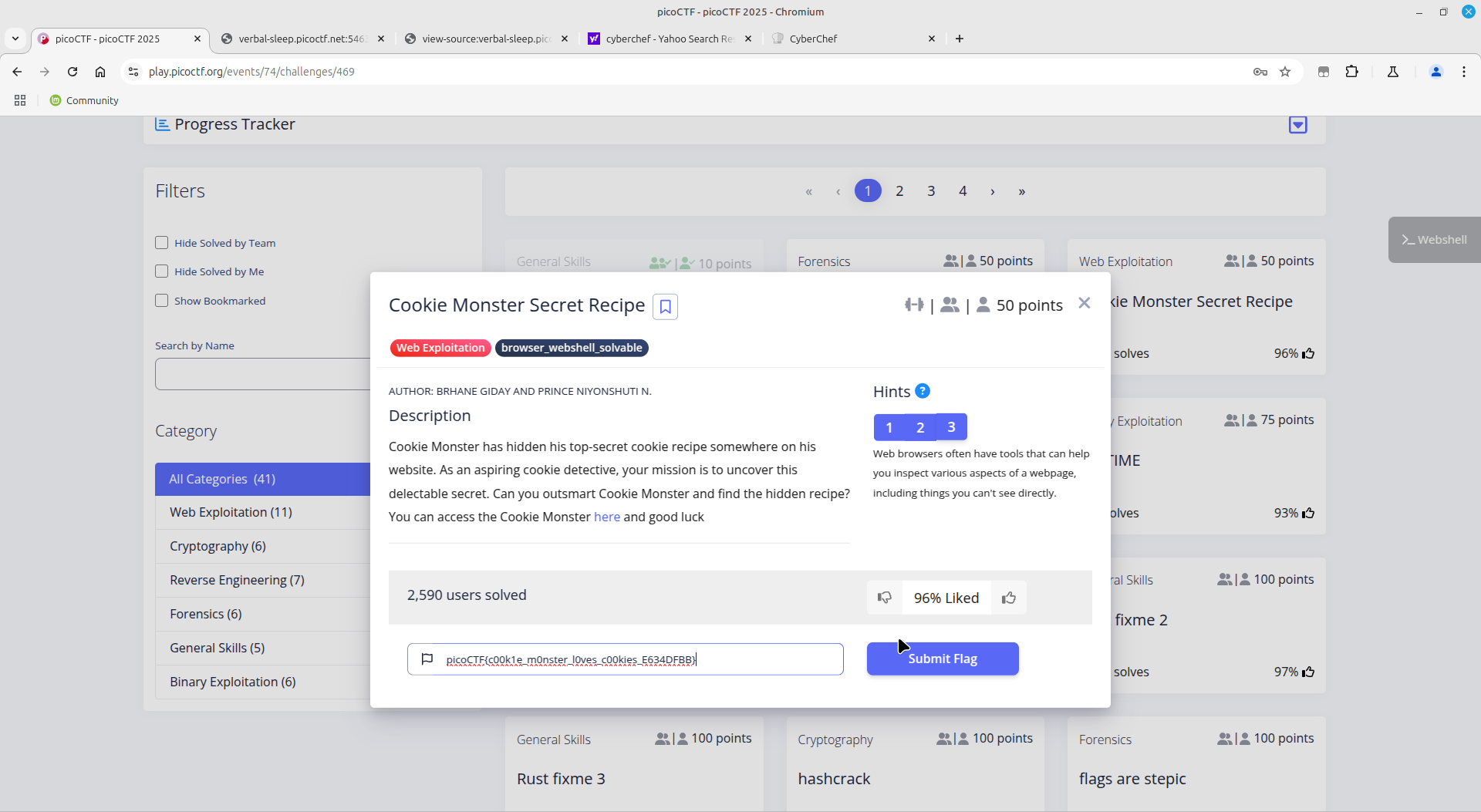Screen dimensions: 1481x812
Task: Jump to the last page of challenges
Action: pyautogui.click(x=1021, y=191)
